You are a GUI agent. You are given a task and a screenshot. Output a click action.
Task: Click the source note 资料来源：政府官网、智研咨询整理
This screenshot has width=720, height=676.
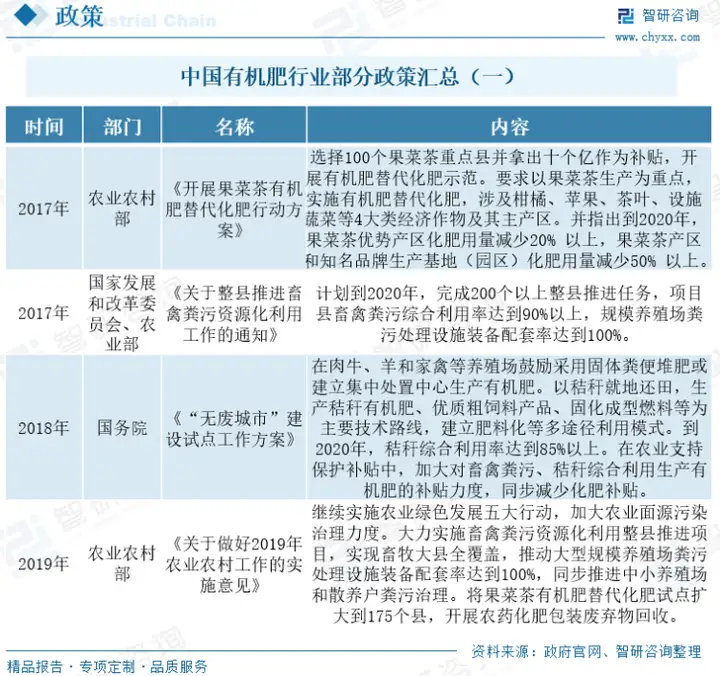pyautogui.click(x=586, y=651)
